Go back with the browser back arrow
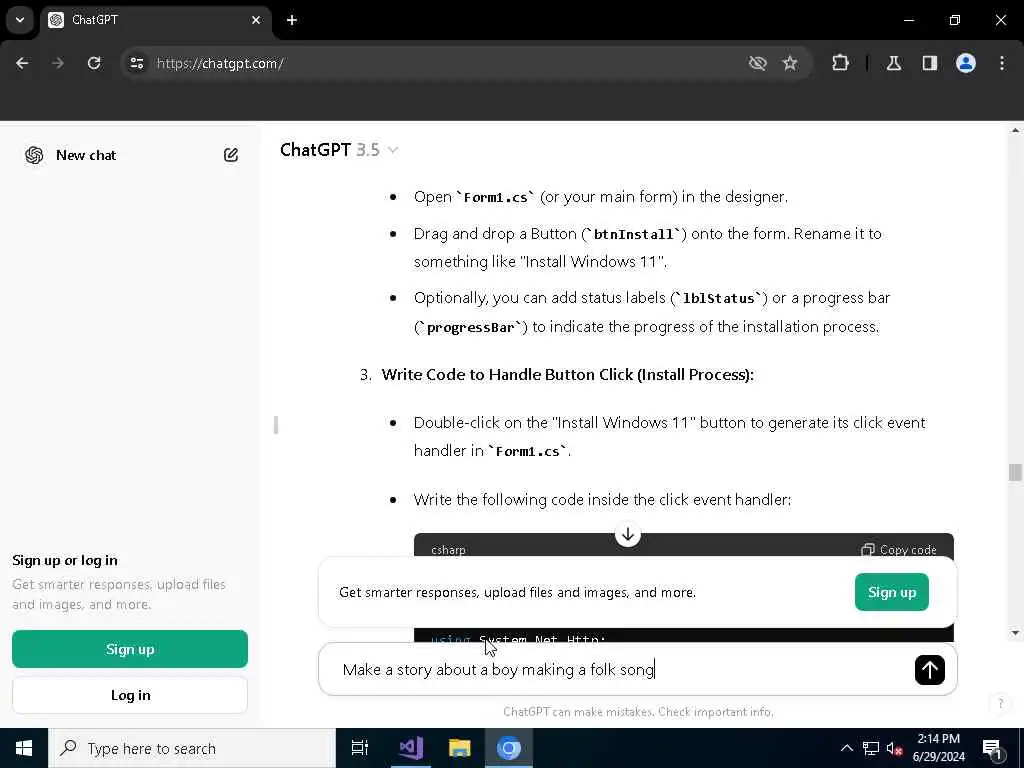This screenshot has width=1024, height=768. [22, 63]
